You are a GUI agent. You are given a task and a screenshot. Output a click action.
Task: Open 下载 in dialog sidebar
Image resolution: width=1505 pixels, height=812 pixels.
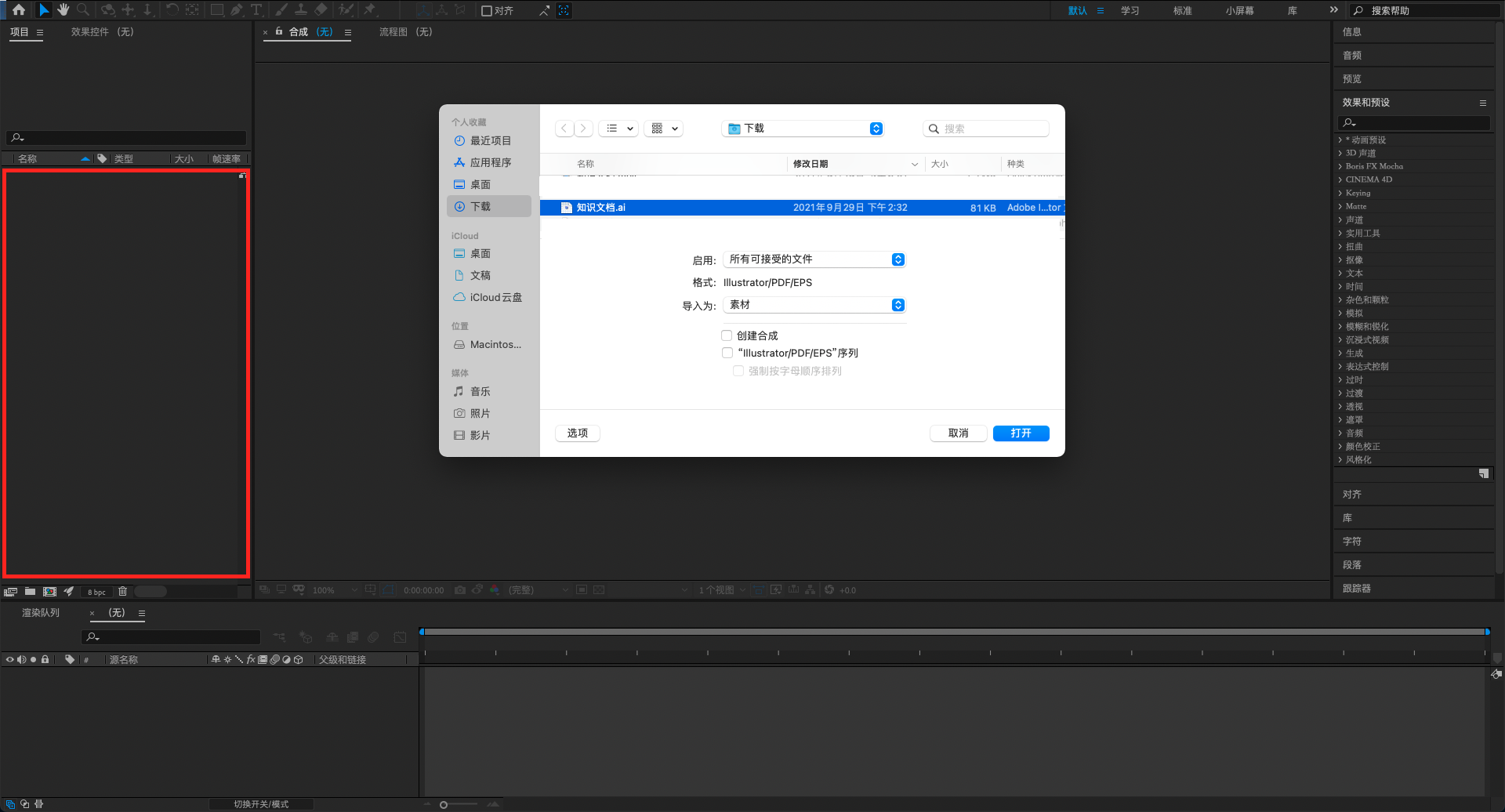click(x=489, y=207)
